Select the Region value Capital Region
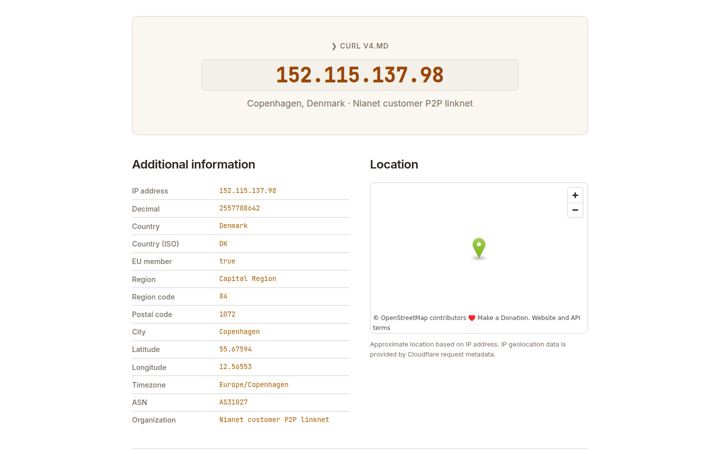720x450 pixels. click(248, 278)
